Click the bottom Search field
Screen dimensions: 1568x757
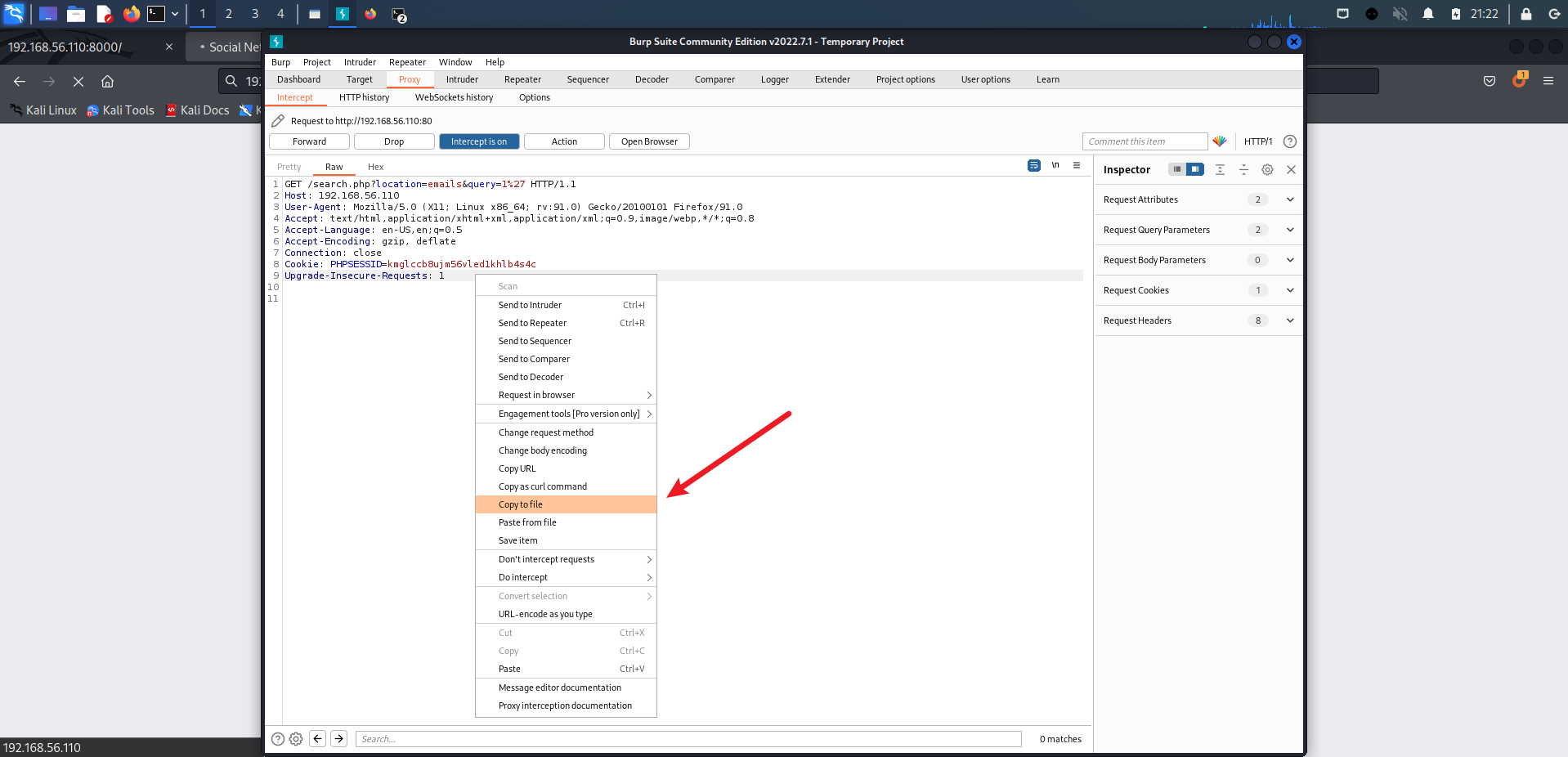[688, 739]
